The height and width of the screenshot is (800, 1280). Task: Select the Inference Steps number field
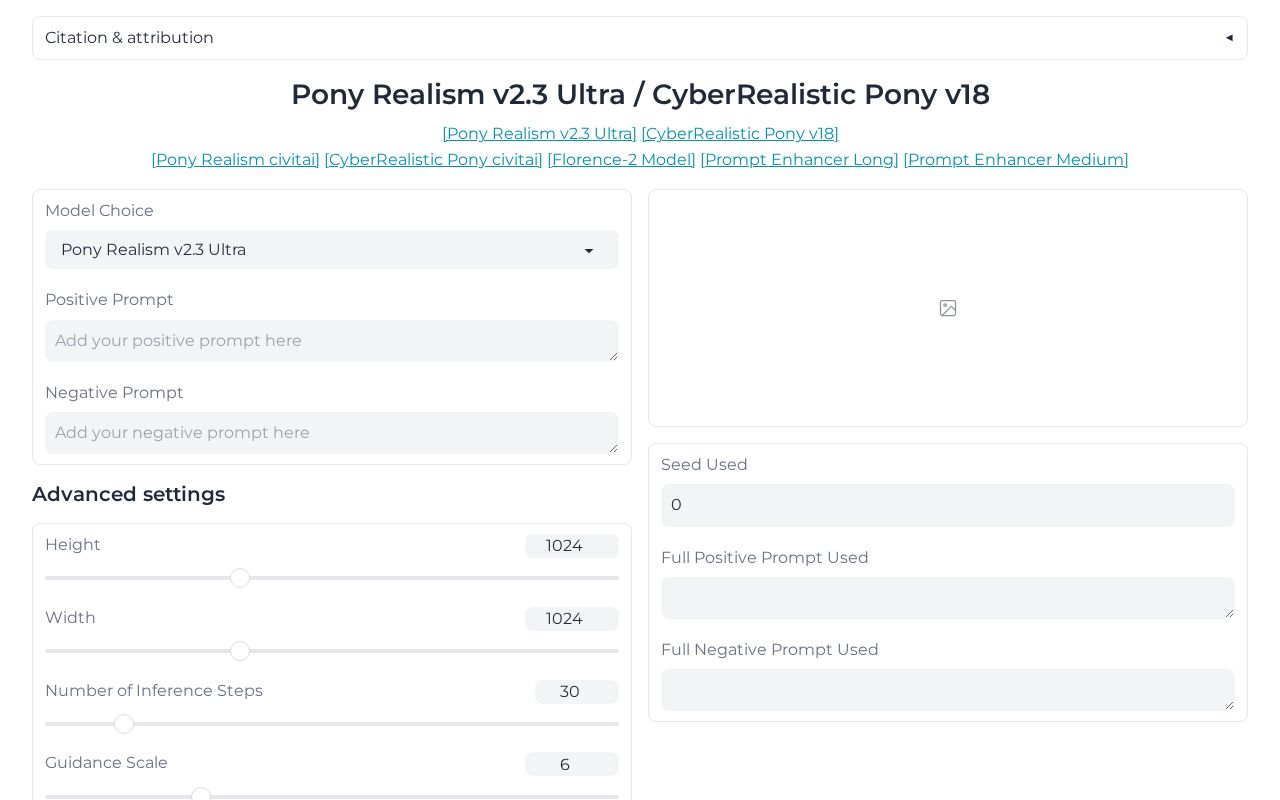[577, 692]
